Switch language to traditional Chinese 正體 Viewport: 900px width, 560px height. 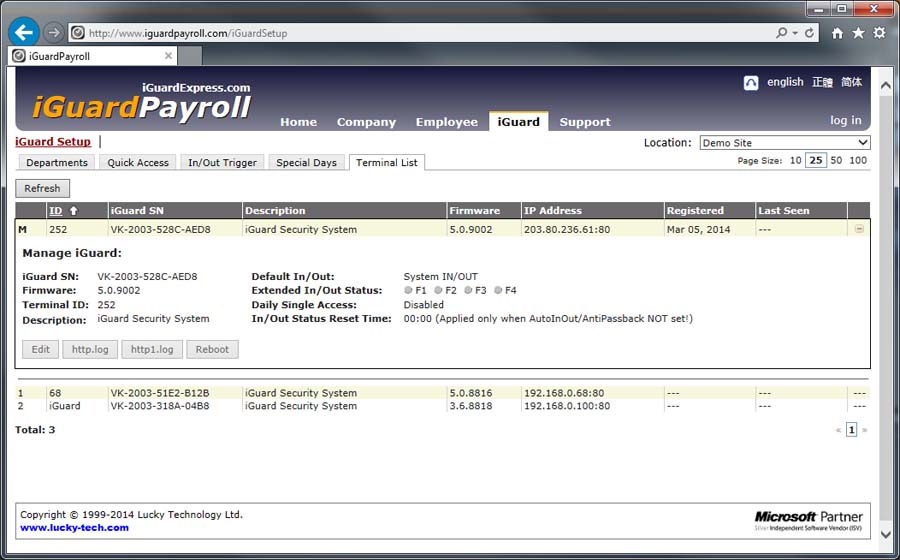(x=822, y=82)
